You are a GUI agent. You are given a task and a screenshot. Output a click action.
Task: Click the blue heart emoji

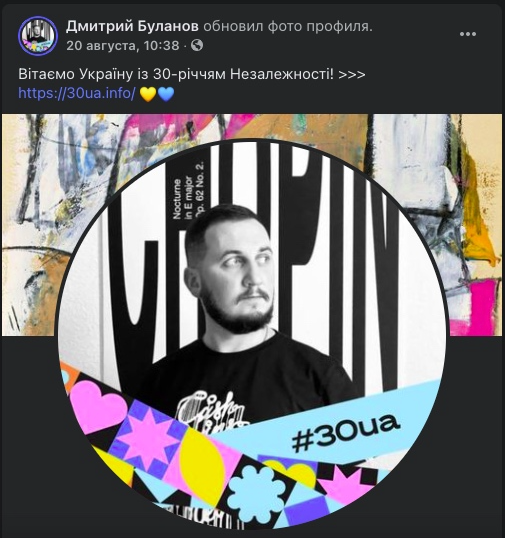click(166, 94)
